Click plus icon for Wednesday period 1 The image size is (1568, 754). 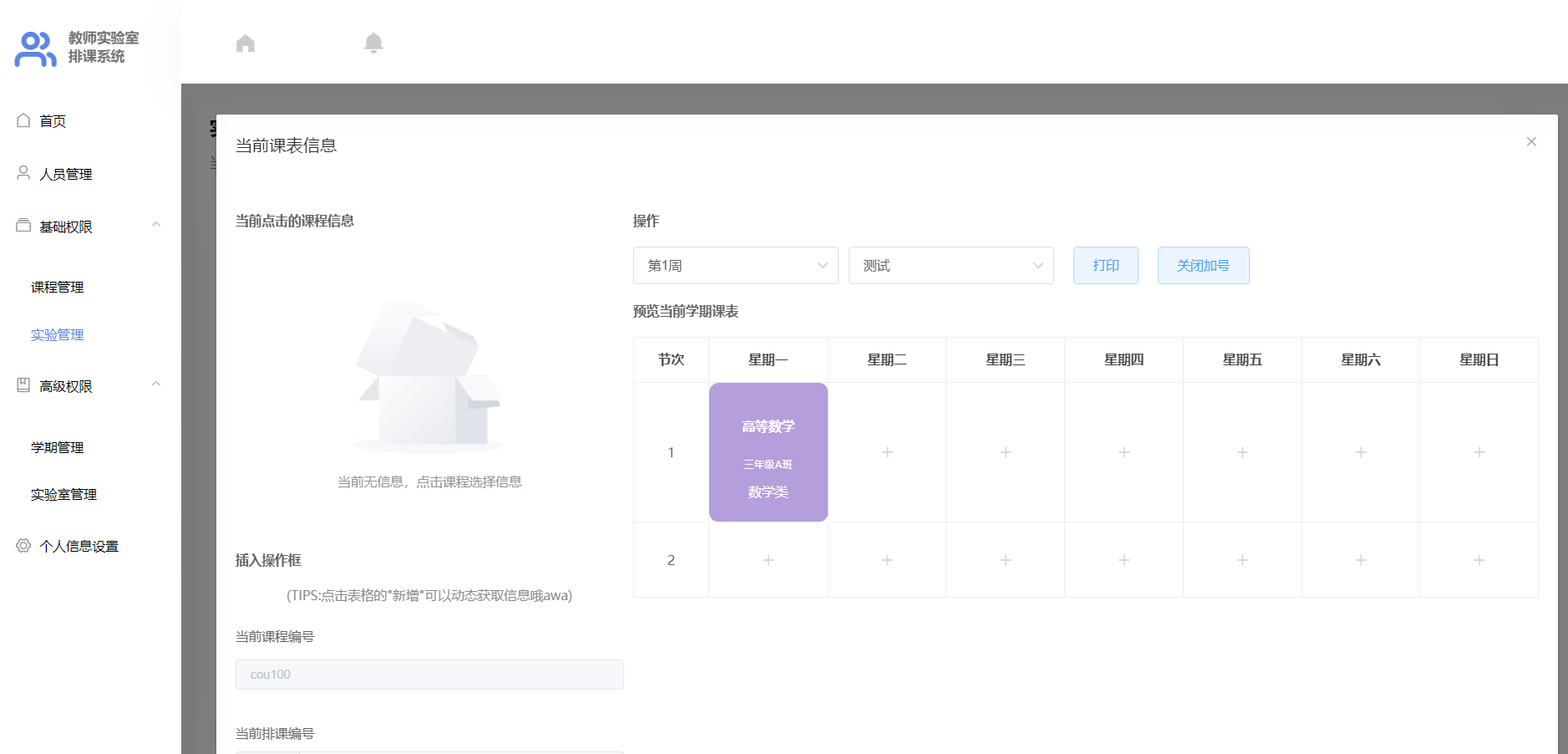coord(1006,452)
